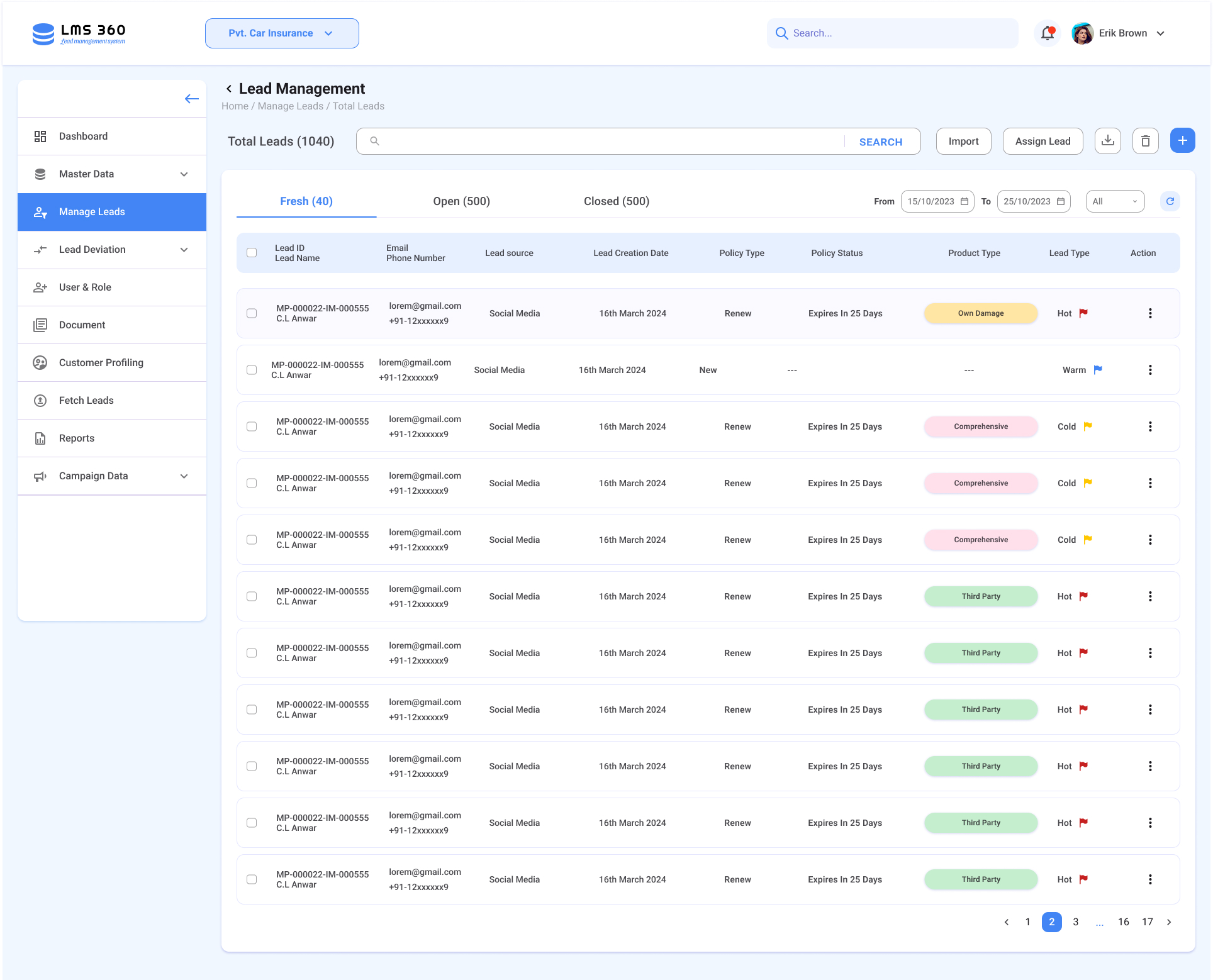1213x980 pixels.
Task: Open Document in the sidebar
Action: [x=112, y=325]
